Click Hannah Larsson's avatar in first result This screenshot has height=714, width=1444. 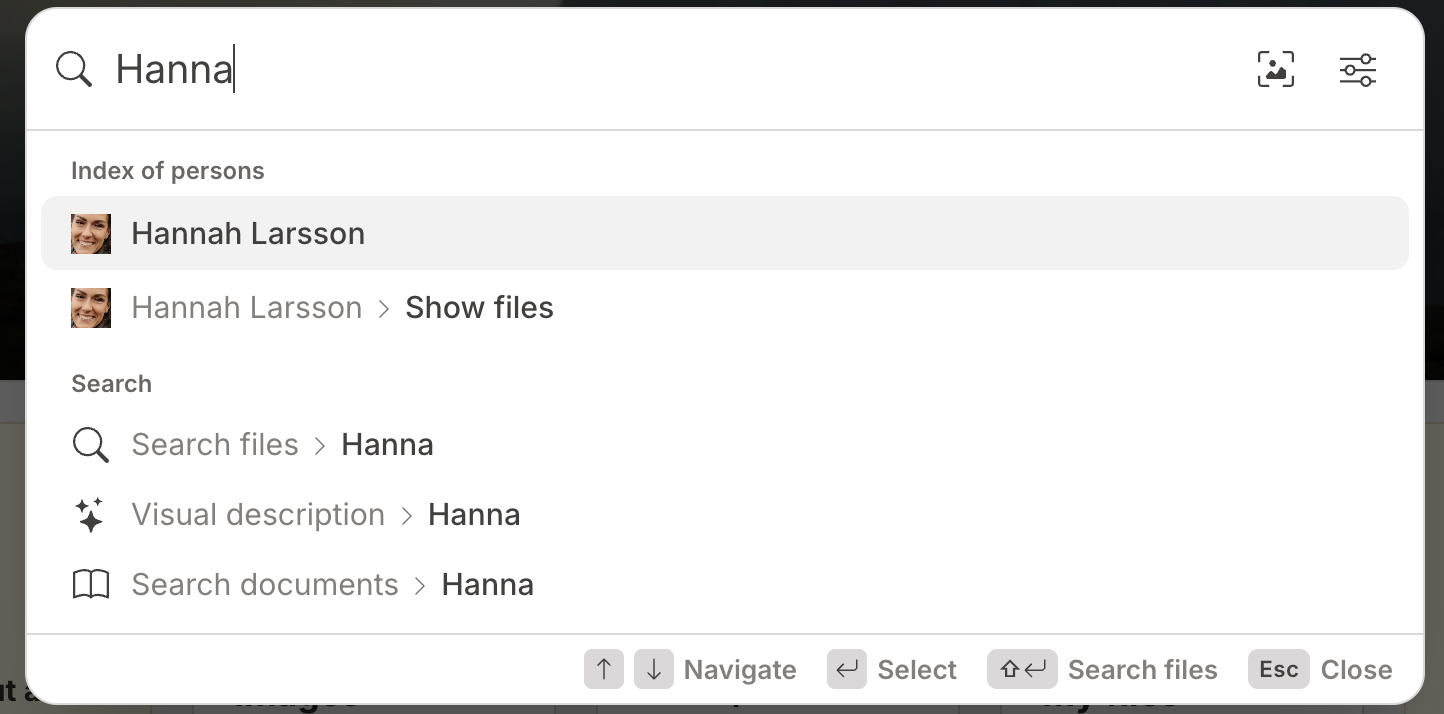[91, 234]
